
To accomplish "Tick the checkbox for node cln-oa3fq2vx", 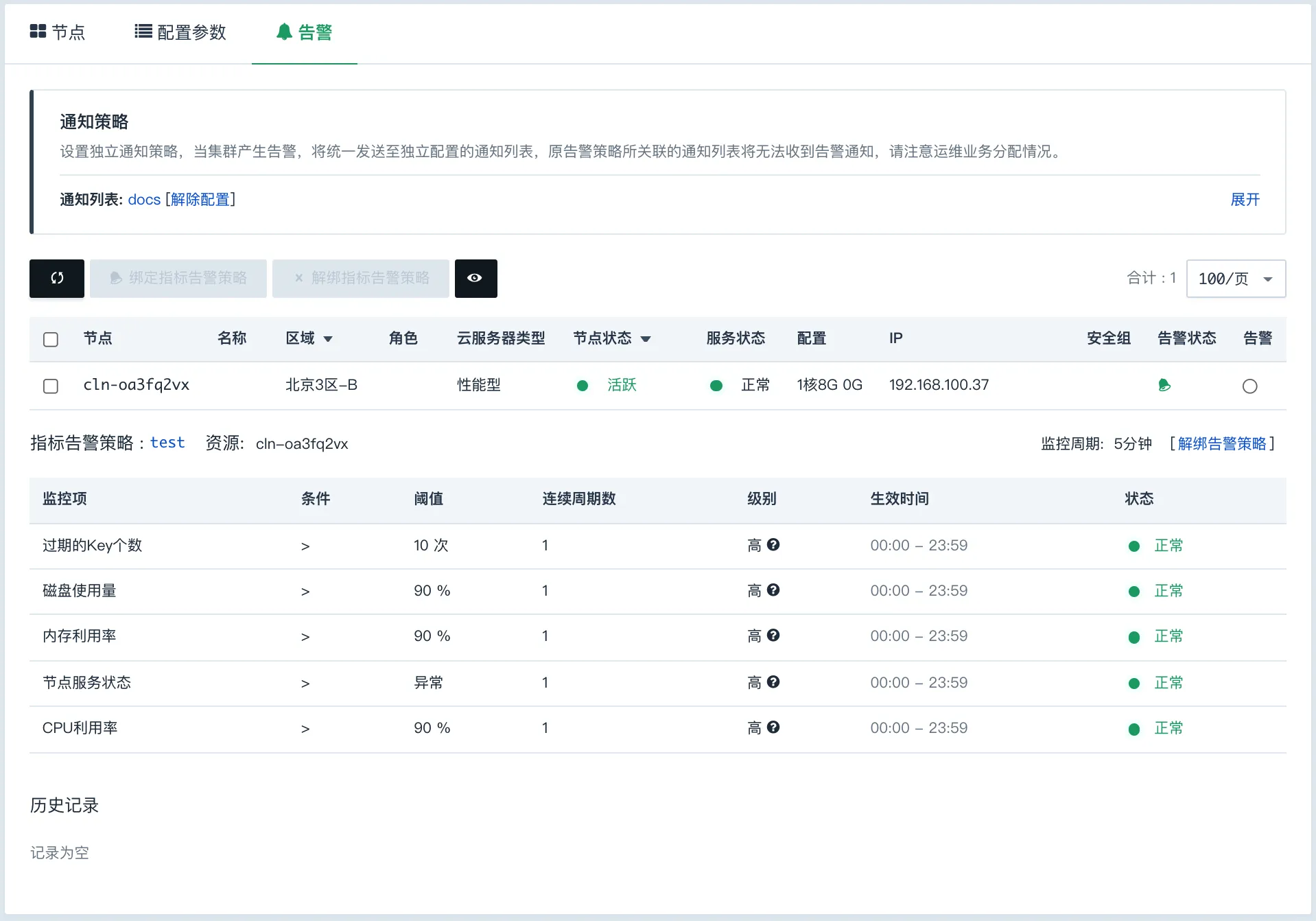I will click(x=51, y=386).
